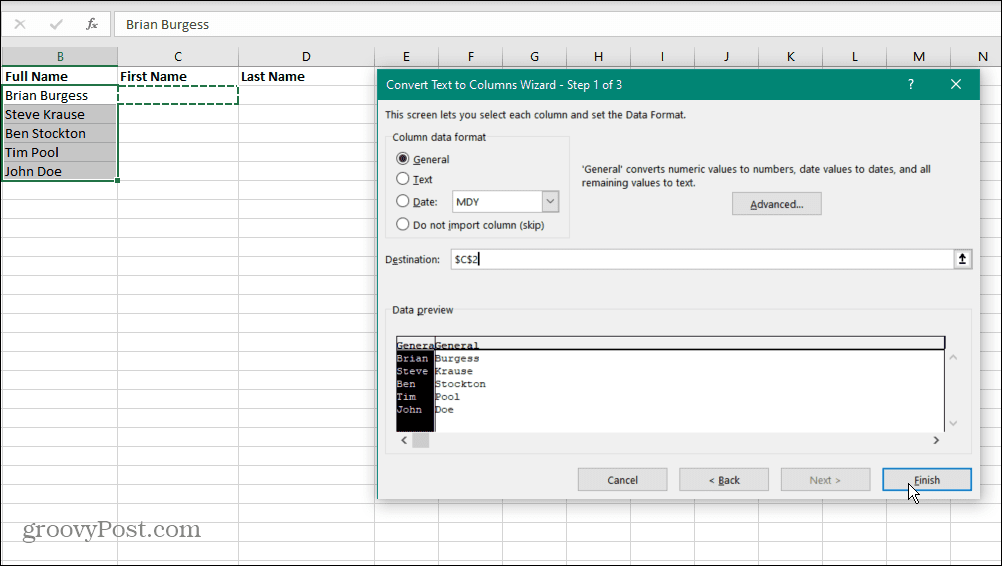Viewport: 1002px width, 566px height.
Task: Click the wizard help question mark icon
Action: (x=910, y=85)
